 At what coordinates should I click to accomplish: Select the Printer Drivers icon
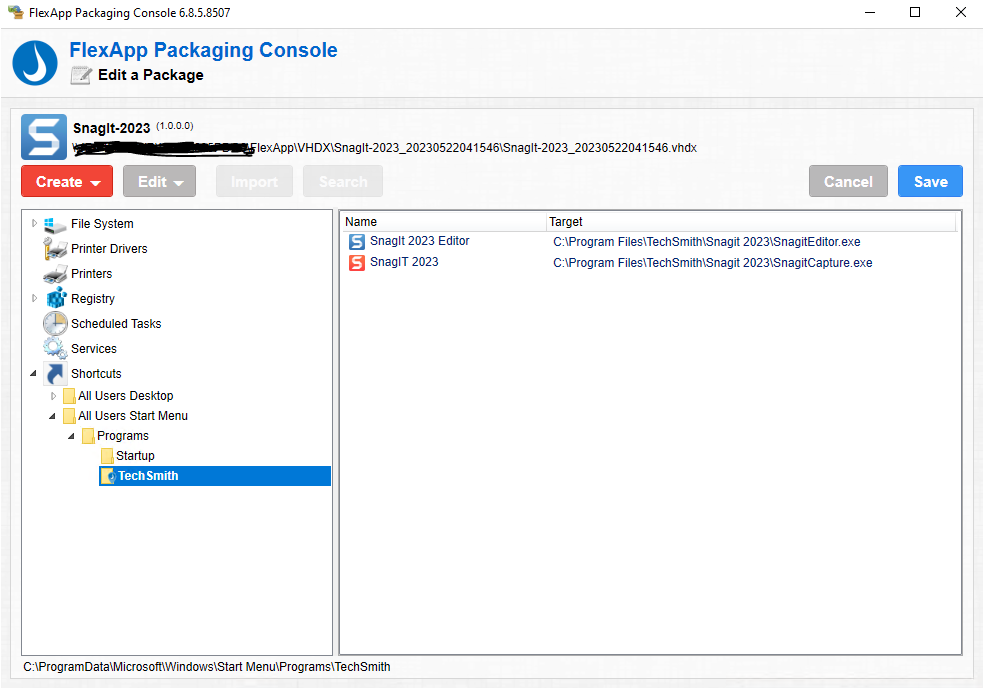[55, 249]
